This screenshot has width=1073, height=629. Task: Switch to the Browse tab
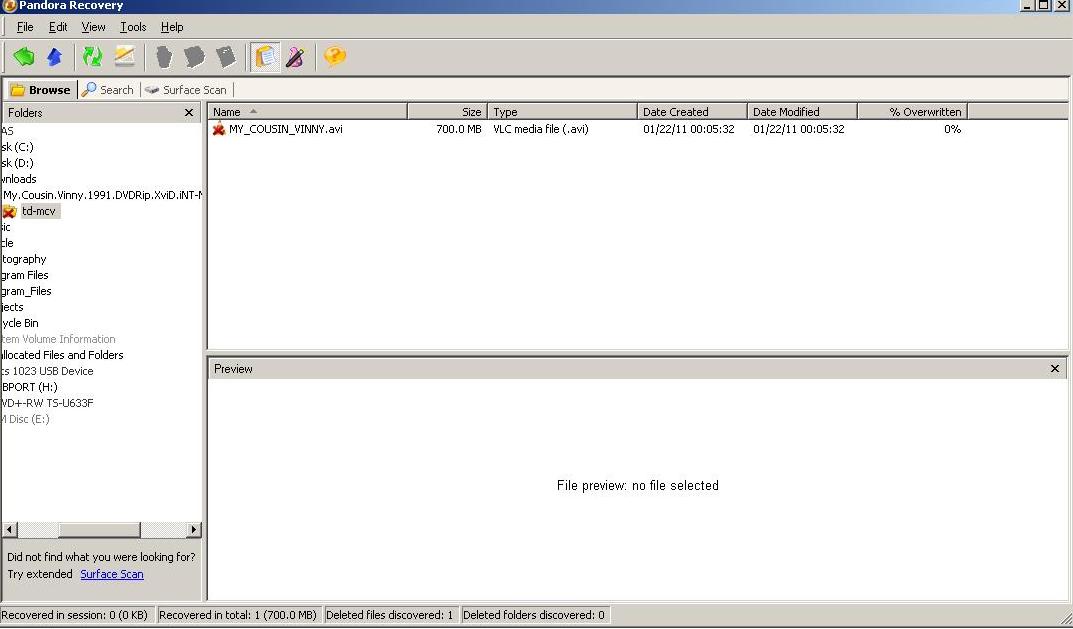41,90
